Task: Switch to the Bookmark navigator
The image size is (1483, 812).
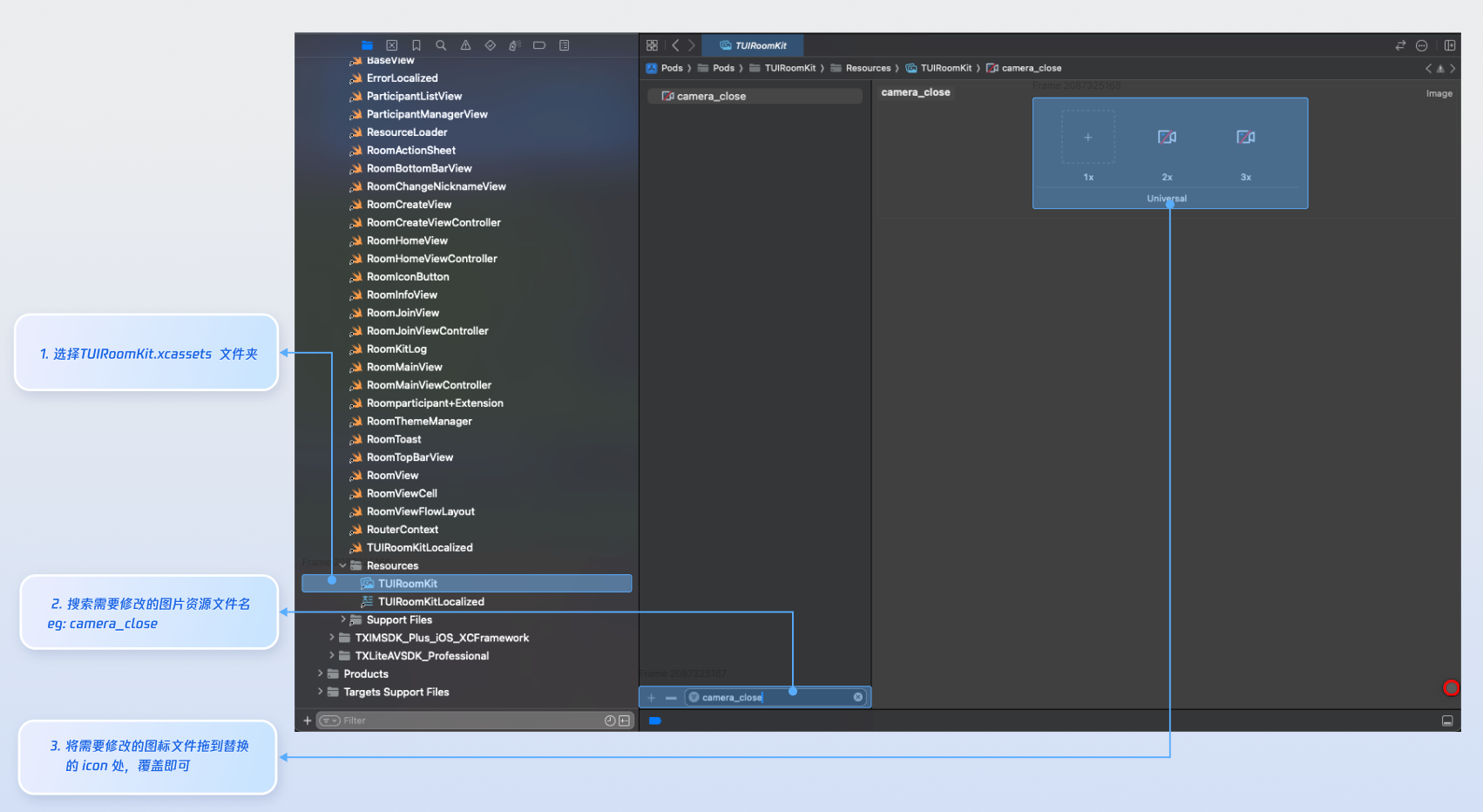Action: point(416,45)
